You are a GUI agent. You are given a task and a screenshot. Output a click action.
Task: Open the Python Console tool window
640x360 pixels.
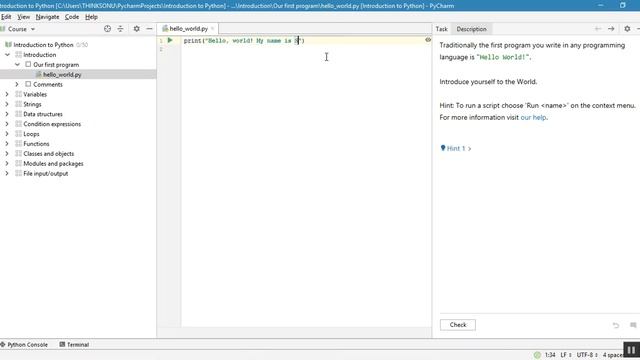pos(24,344)
